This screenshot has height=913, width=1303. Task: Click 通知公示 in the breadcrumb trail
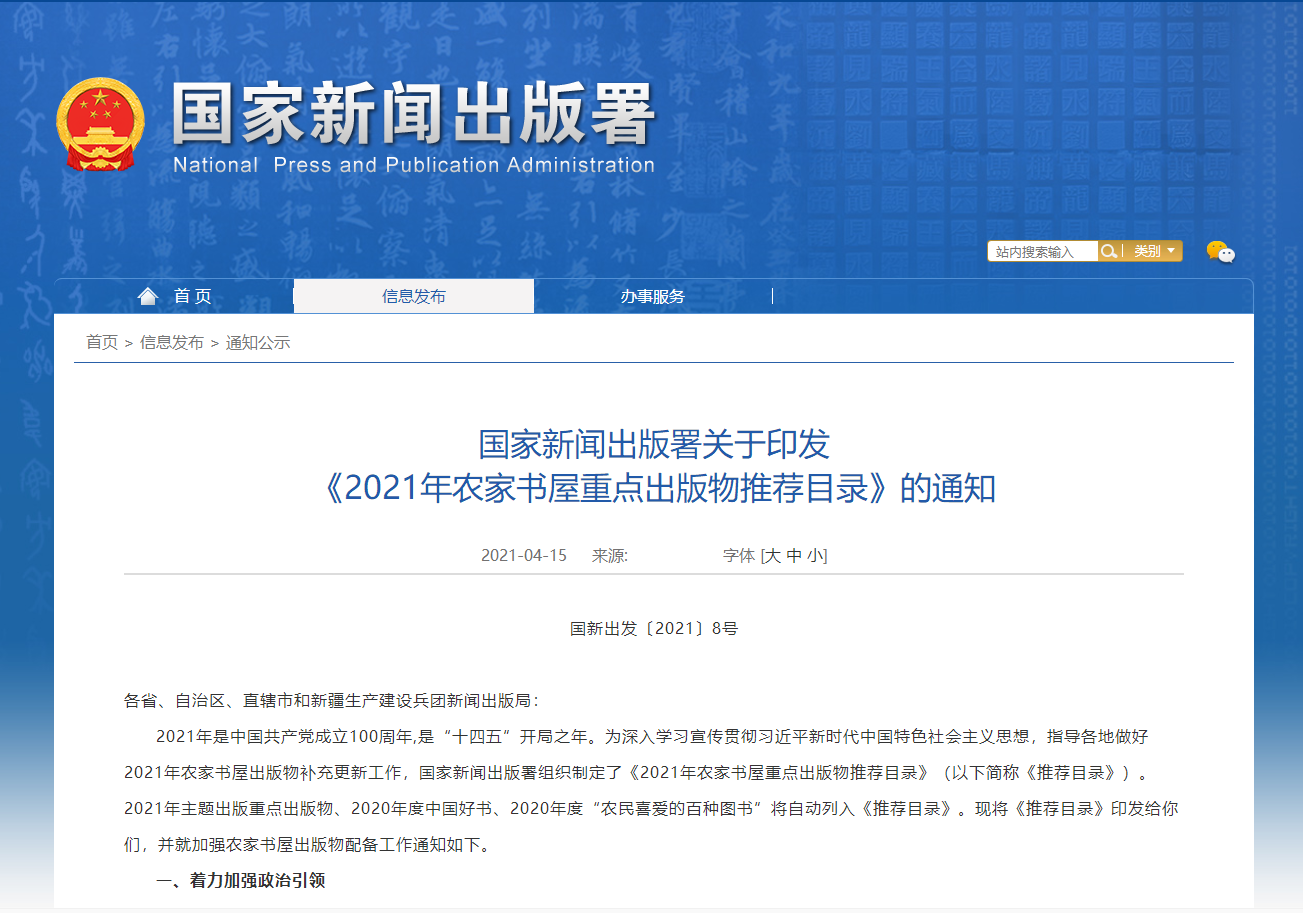(258, 342)
